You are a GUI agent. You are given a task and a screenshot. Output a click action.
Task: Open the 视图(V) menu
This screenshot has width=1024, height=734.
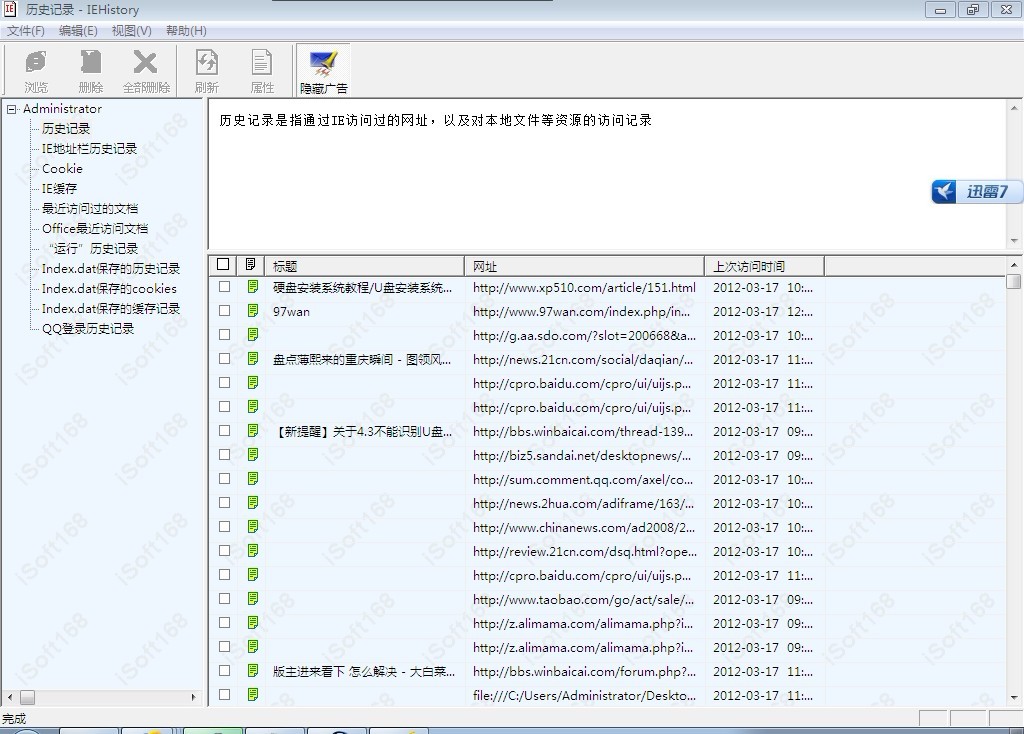point(132,31)
